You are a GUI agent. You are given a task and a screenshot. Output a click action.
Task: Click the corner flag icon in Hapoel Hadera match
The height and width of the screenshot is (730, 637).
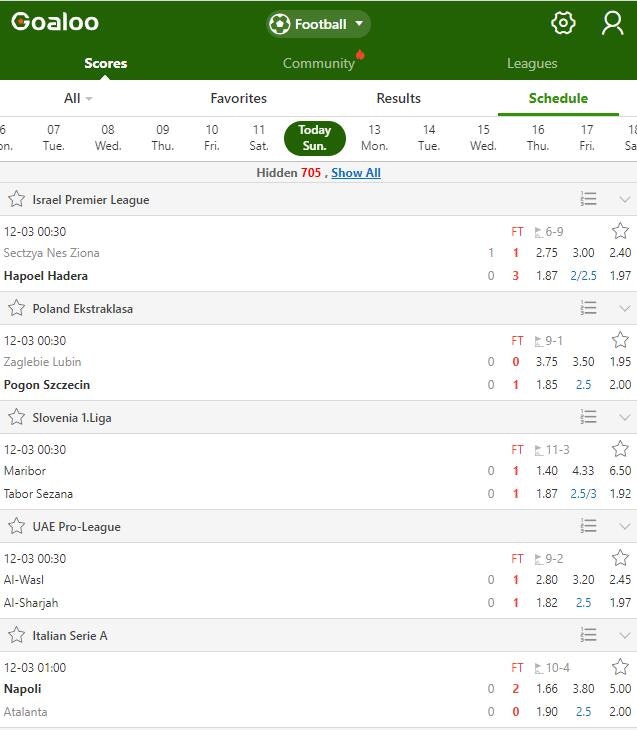[x=539, y=232]
